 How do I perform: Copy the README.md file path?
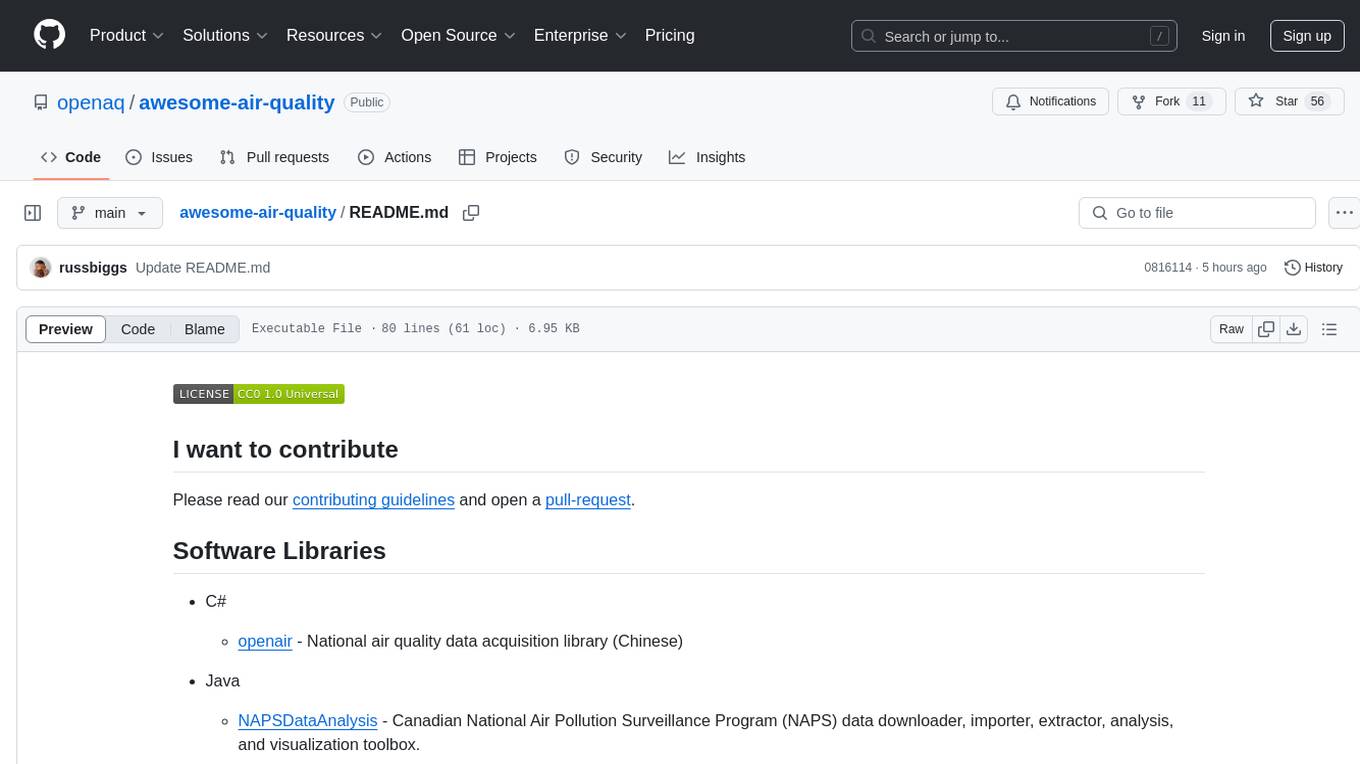[471, 213]
